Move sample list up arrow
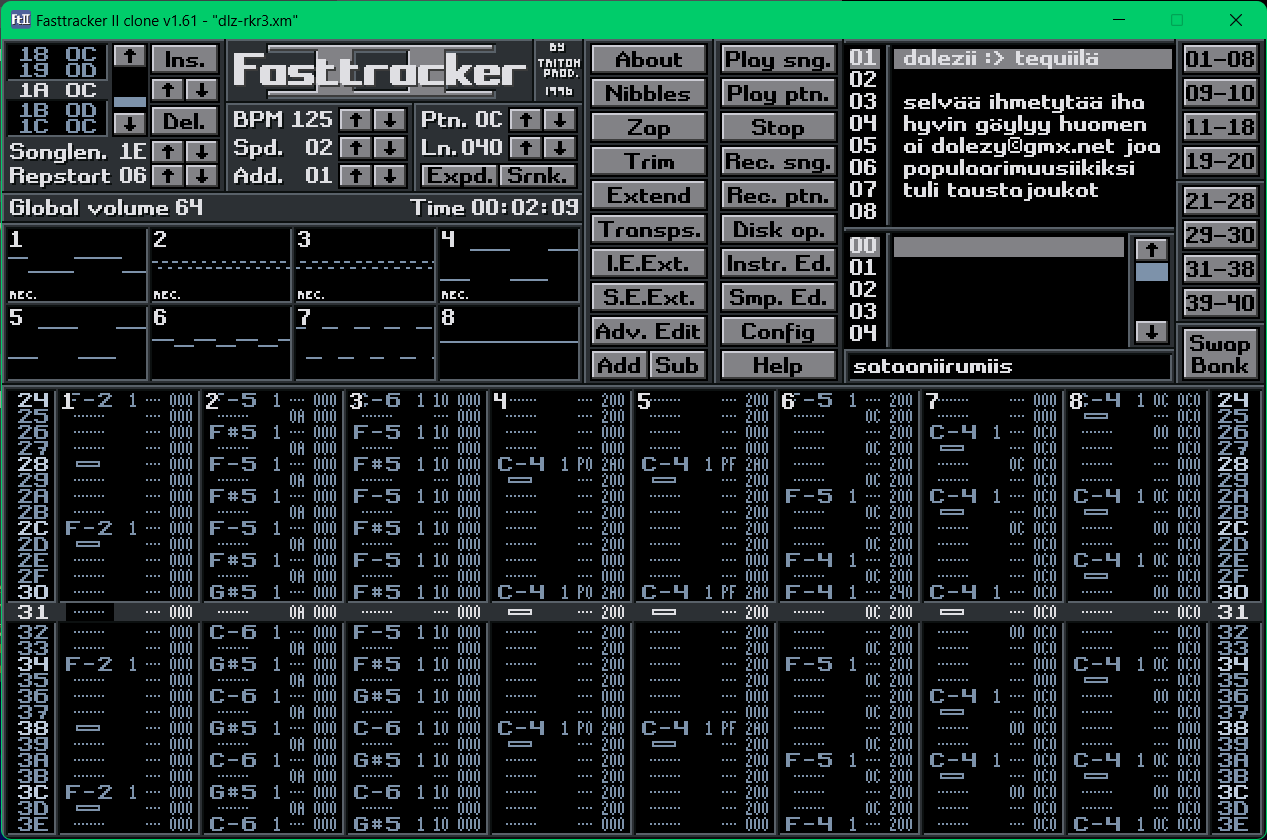 [1152, 248]
